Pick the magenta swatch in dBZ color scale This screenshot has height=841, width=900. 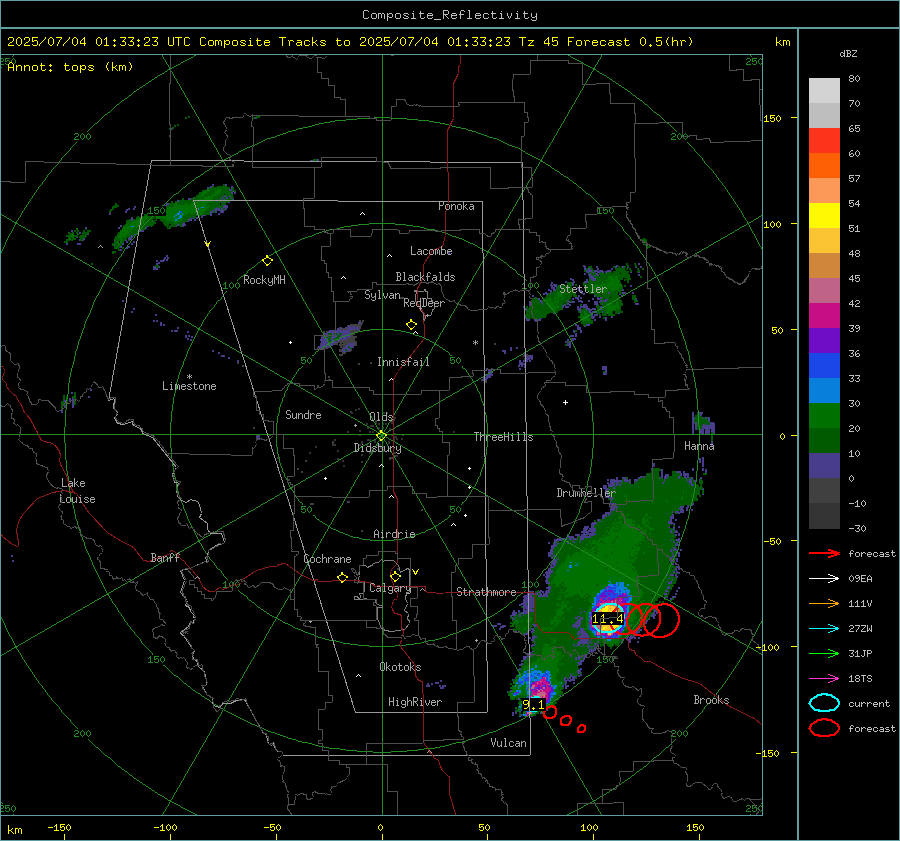coord(824,316)
